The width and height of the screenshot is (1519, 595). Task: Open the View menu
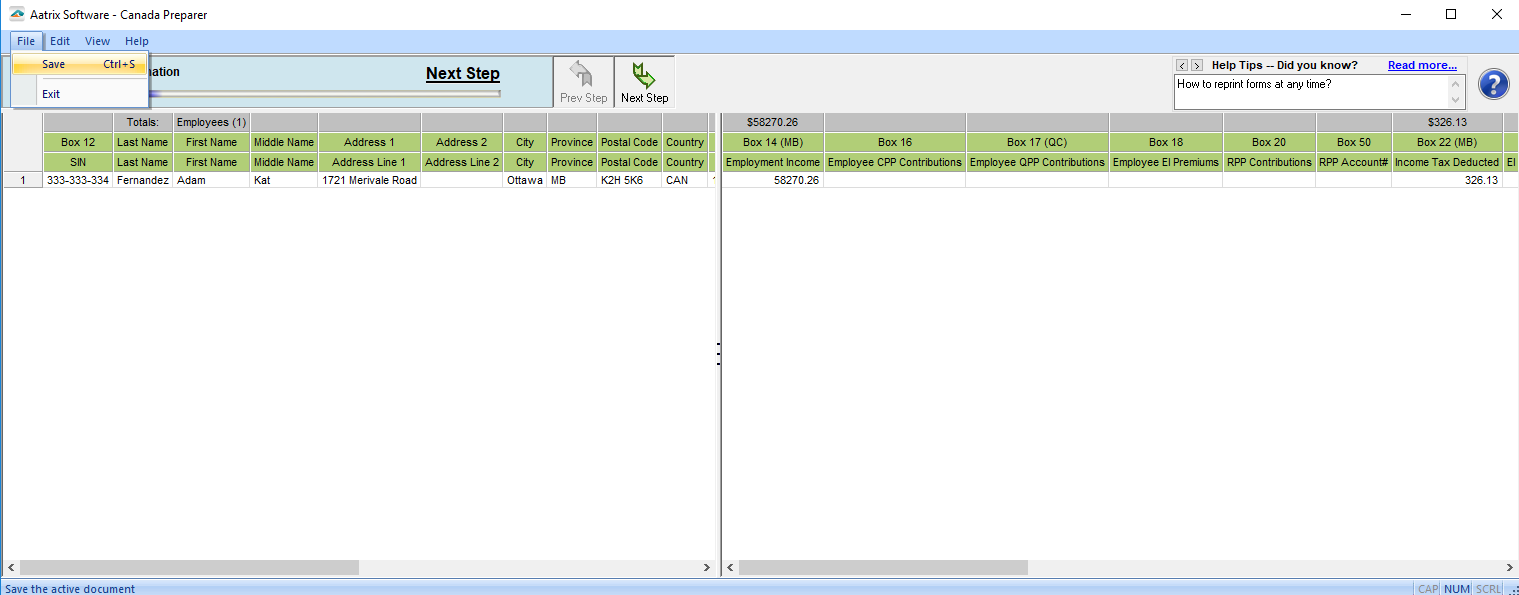(x=97, y=41)
